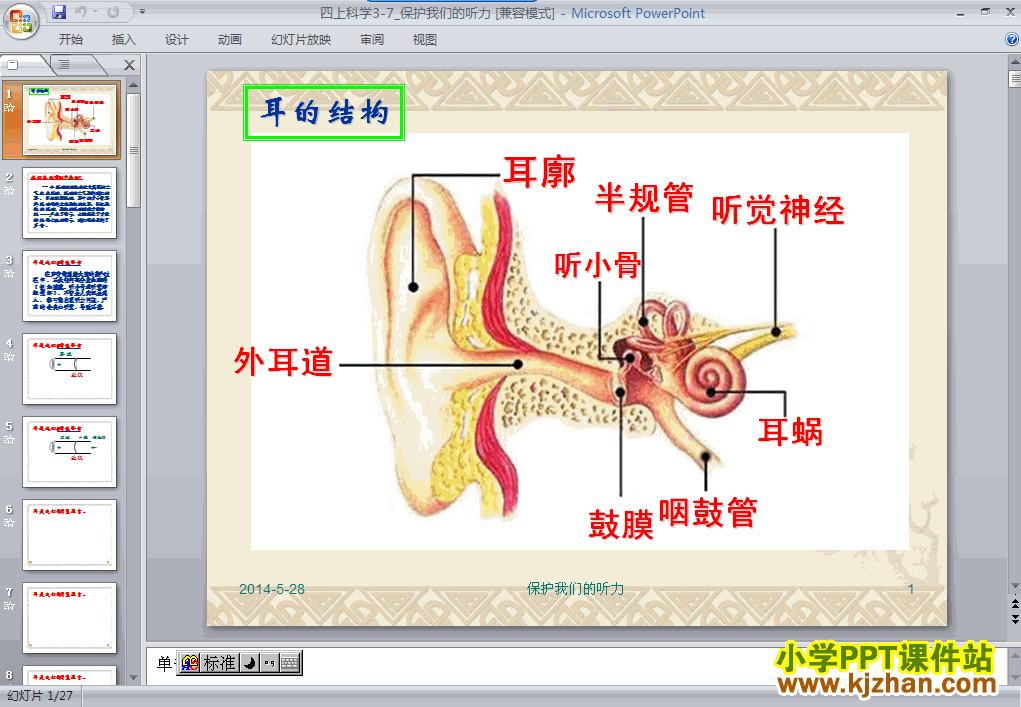Open the 设计 ribbon tab

click(x=176, y=40)
